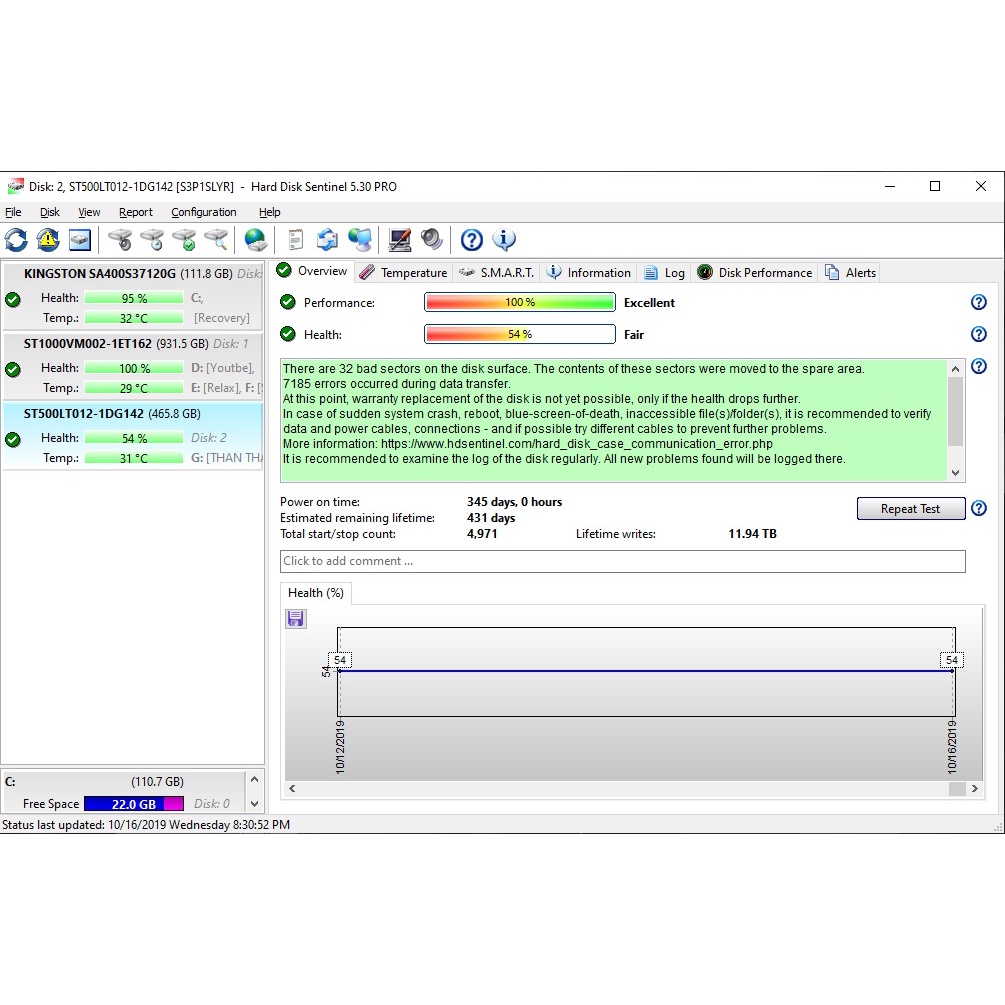Open the Report menu
Screen dimensions: 1005x1005
(x=136, y=212)
